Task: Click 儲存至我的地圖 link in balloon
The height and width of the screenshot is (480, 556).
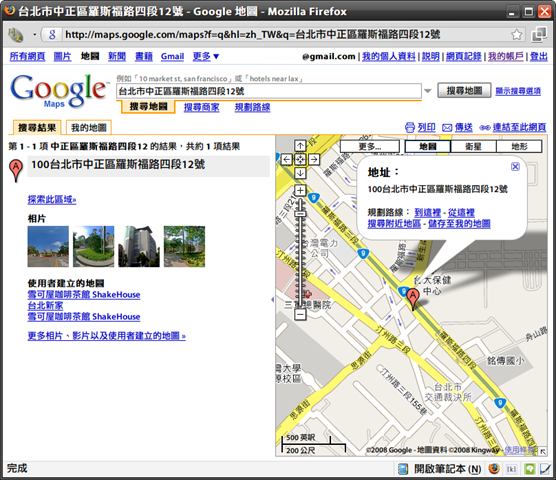Action: click(459, 224)
